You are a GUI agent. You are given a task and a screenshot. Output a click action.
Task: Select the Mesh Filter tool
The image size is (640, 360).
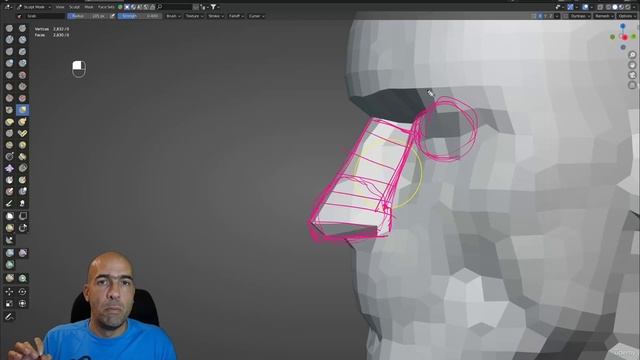click(9, 253)
